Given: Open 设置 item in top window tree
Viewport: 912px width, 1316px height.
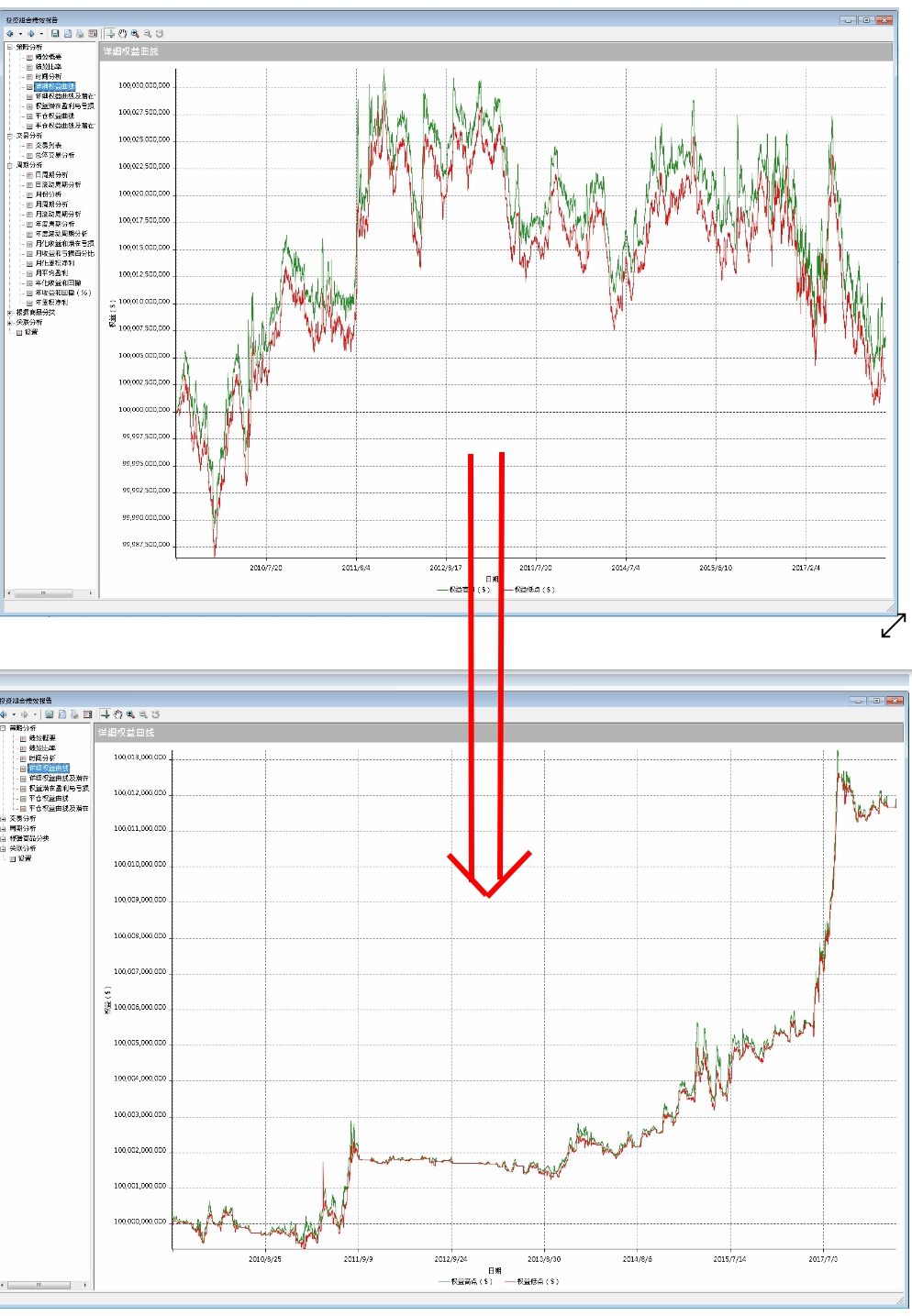Looking at the screenshot, I should pyautogui.click(x=31, y=332).
